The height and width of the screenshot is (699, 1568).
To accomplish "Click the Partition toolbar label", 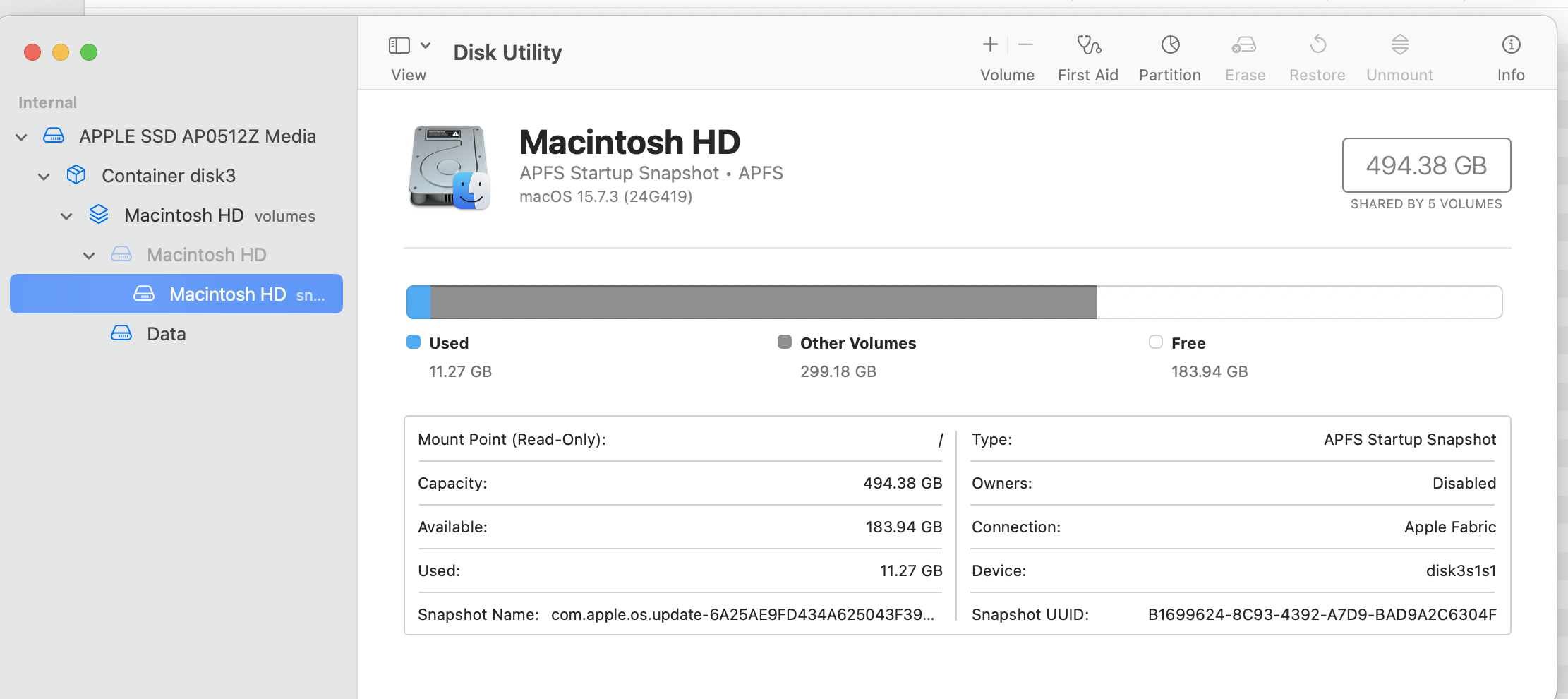I will (x=1170, y=76).
